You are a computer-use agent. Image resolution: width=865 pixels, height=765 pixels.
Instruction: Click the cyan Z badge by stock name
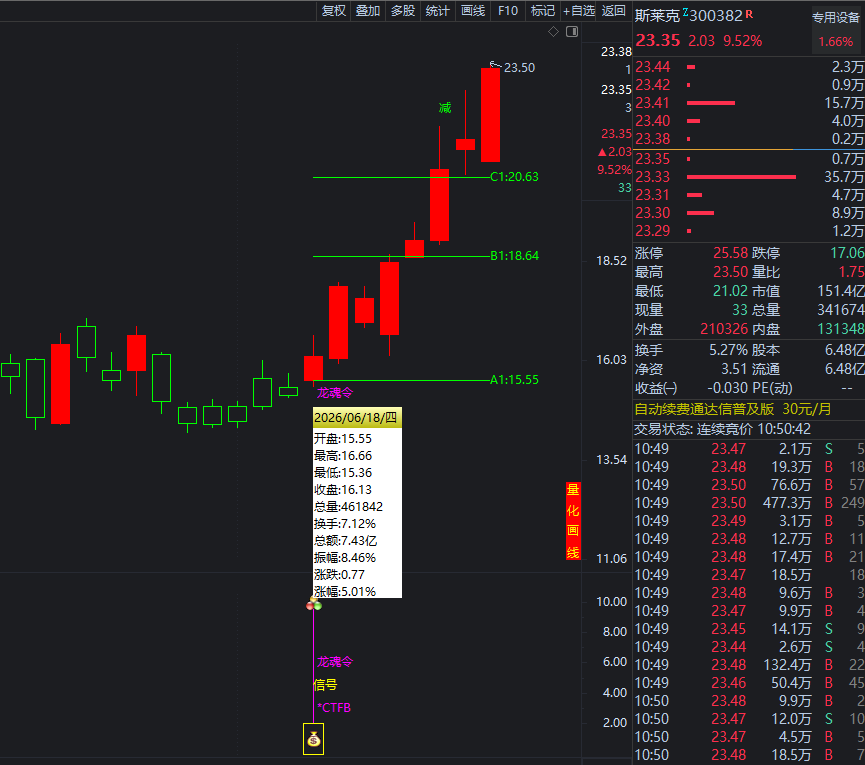pyautogui.click(x=685, y=12)
